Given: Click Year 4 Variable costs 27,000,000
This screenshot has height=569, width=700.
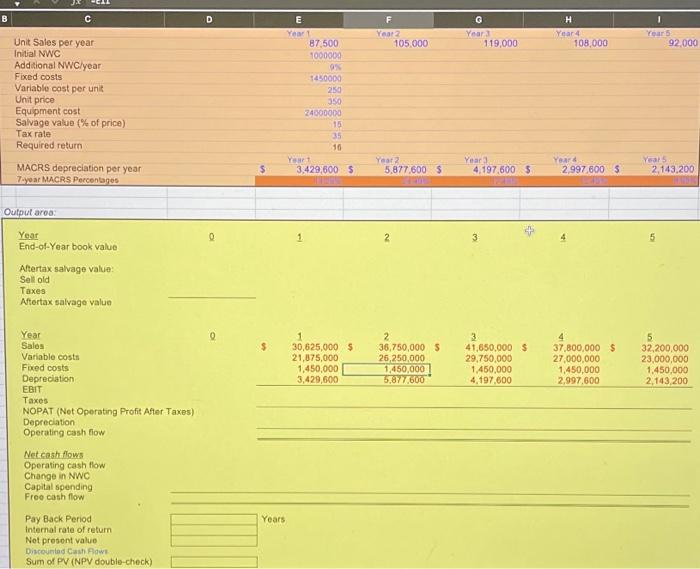Looking at the screenshot, I should click(576, 359).
